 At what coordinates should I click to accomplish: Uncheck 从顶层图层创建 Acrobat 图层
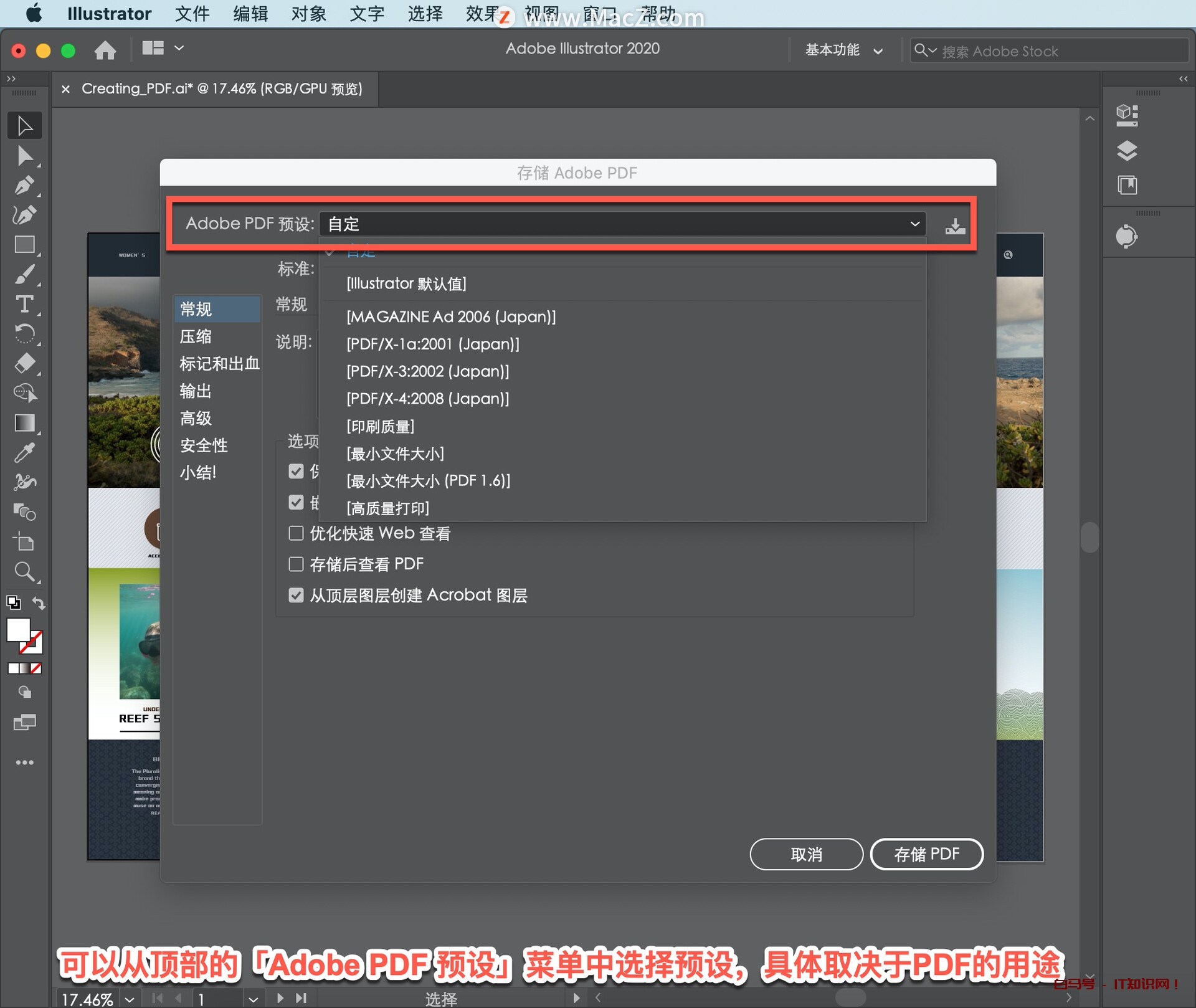coord(296,595)
